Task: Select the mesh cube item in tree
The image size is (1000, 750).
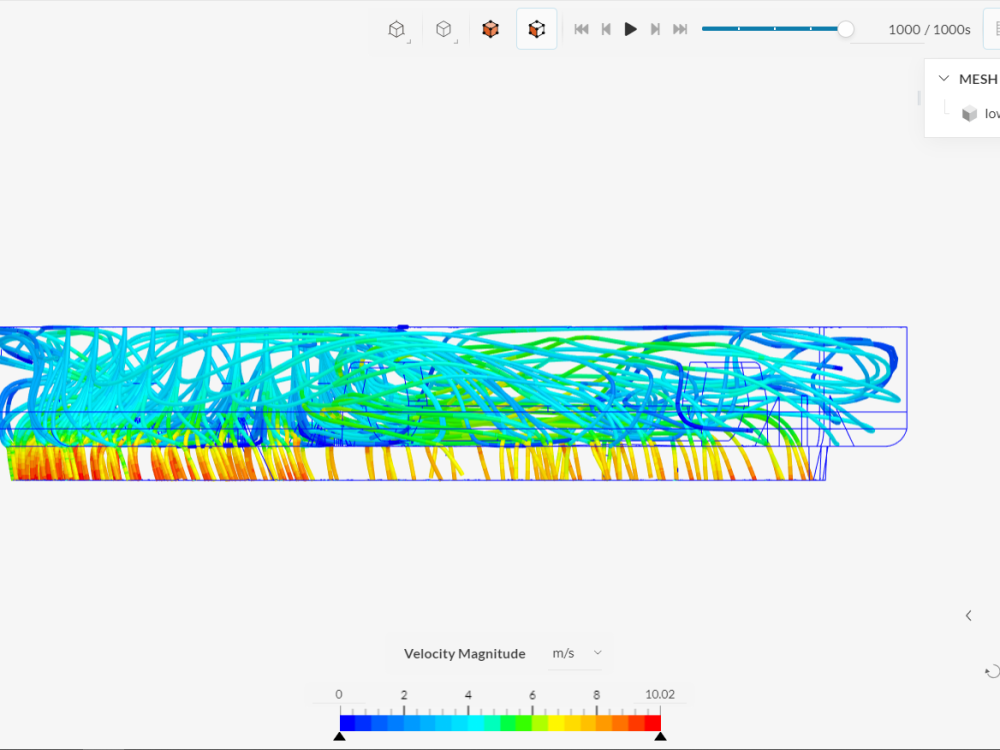Action: (969, 114)
